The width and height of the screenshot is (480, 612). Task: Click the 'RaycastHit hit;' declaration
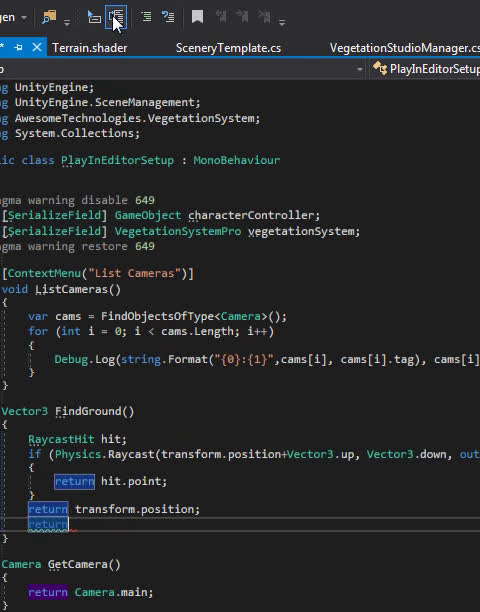click(77, 439)
